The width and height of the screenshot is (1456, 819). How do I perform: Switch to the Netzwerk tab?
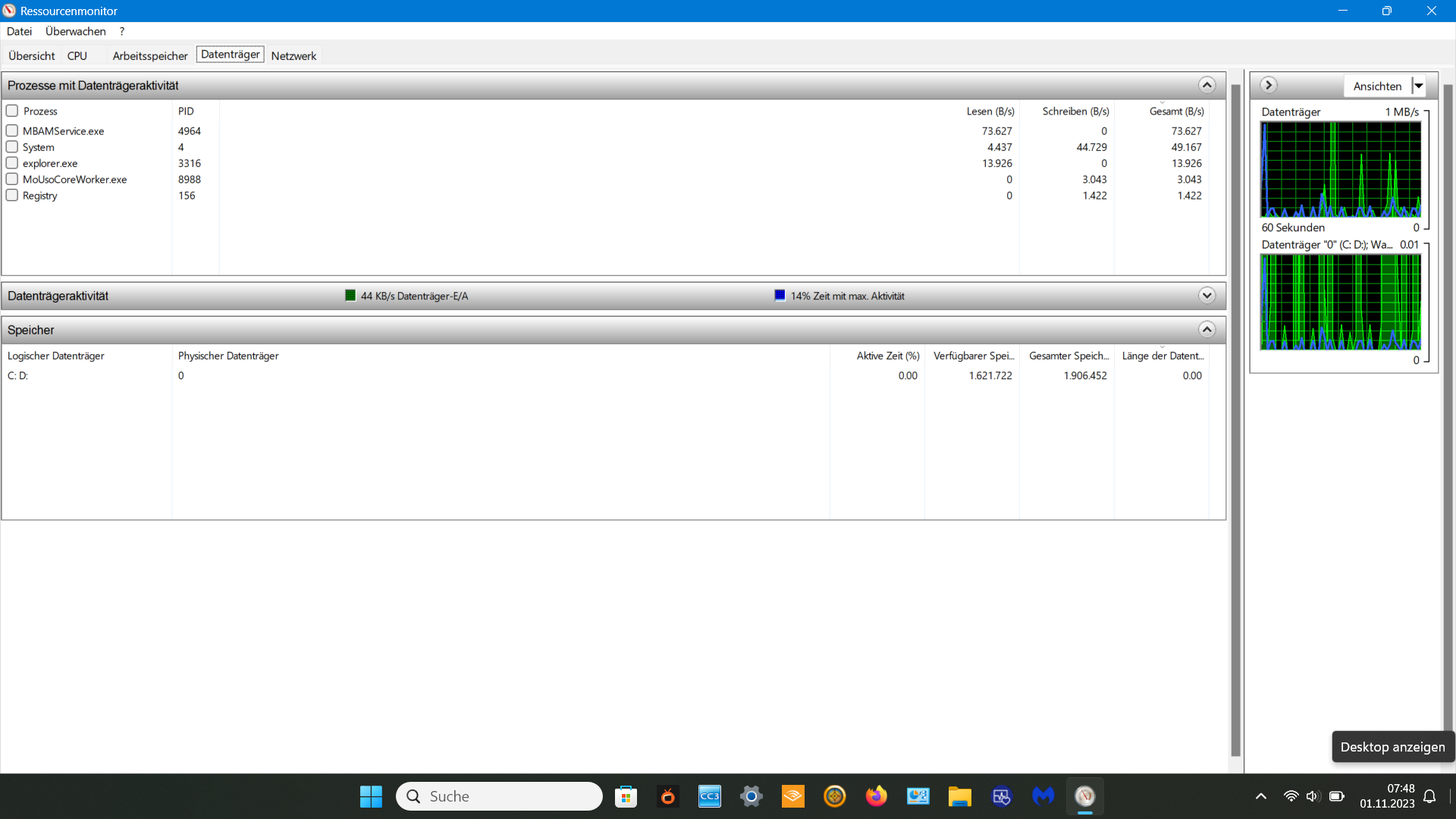coord(293,55)
